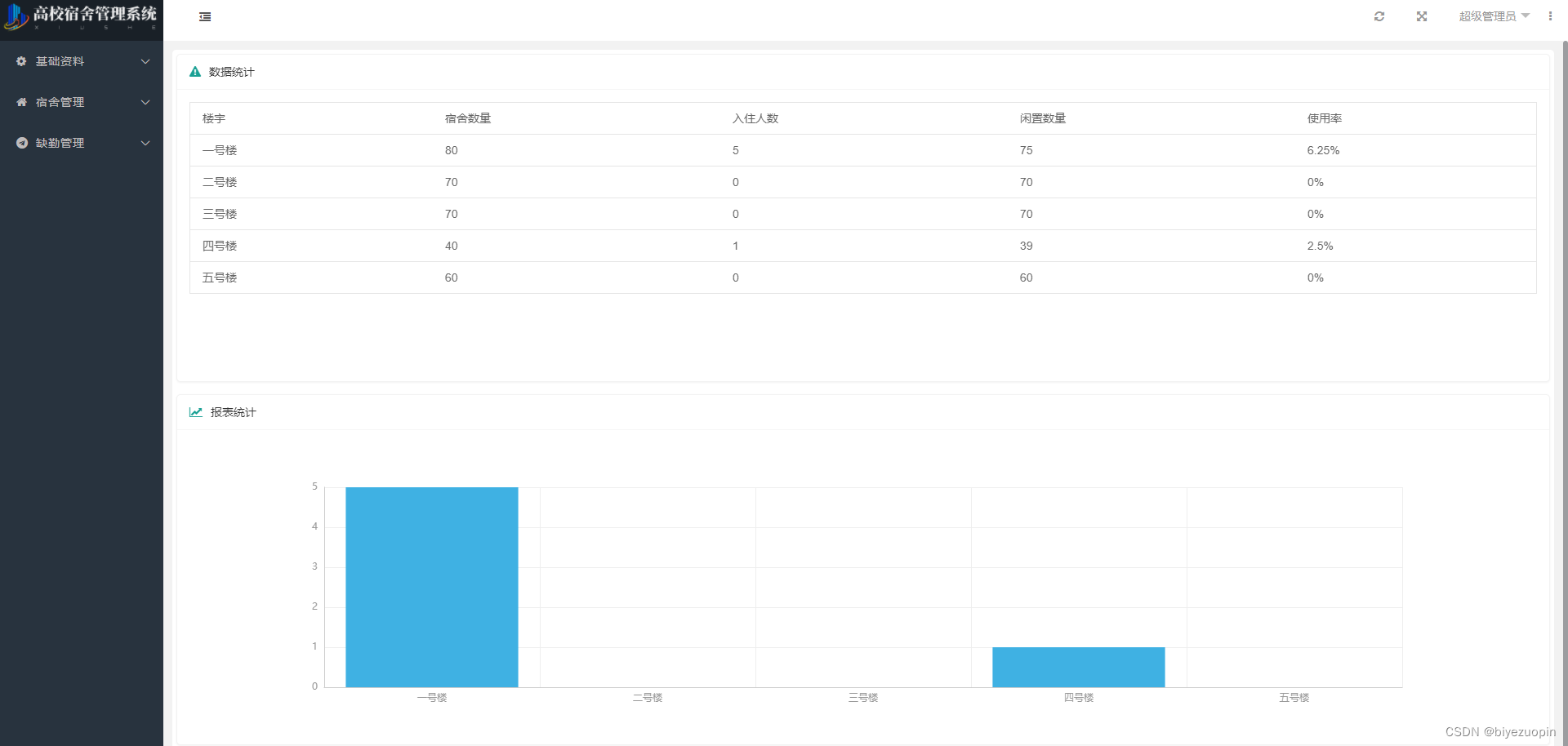Click the dormitory system logo icon
The width and height of the screenshot is (1568, 746).
(16, 16)
